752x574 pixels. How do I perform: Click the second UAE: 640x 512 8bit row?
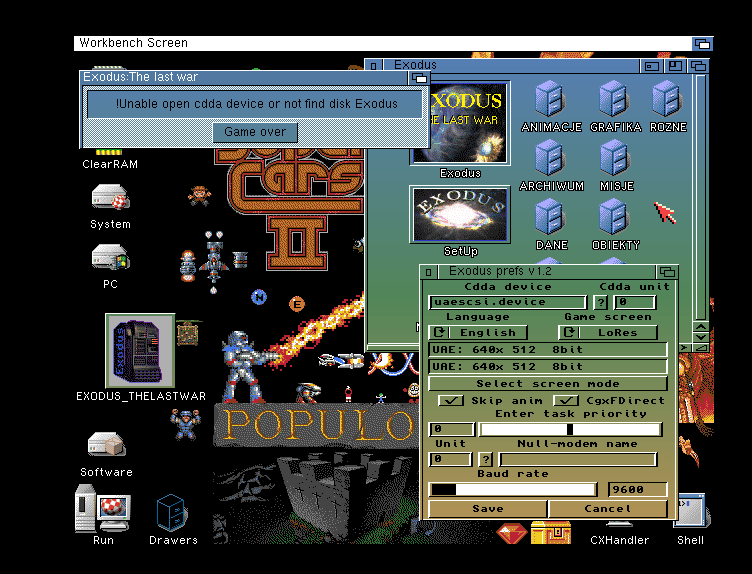pyautogui.click(x=547, y=366)
